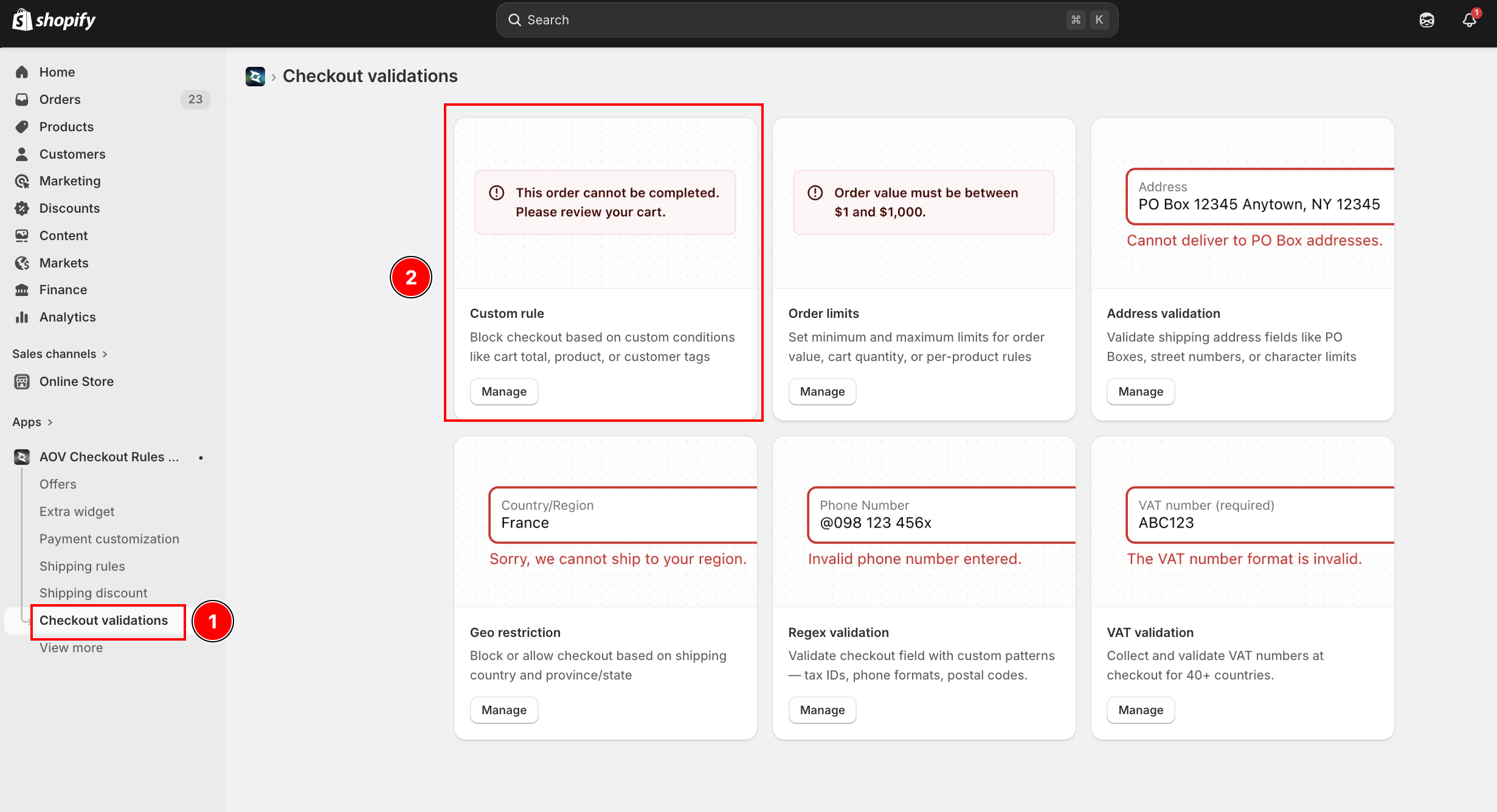Click the Marketing target icon
This screenshot has width=1497, height=812.
pyautogui.click(x=22, y=181)
